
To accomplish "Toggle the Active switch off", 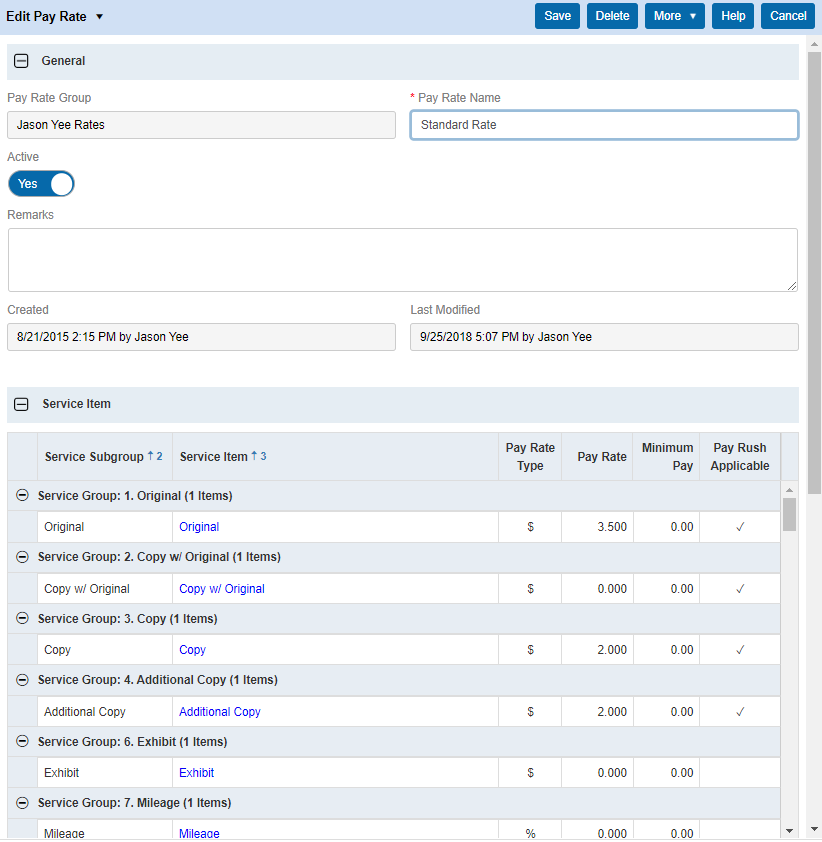I will (x=41, y=184).
